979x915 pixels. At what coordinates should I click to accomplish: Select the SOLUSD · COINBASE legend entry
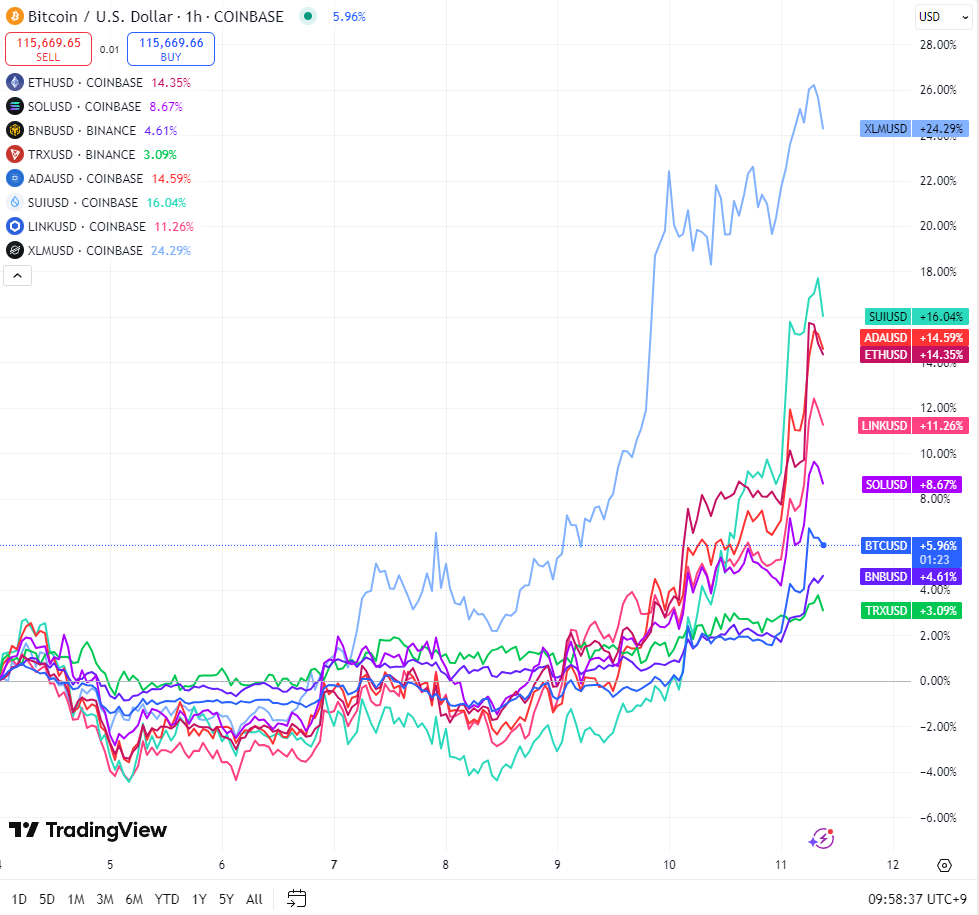click(x=85, y=107)
